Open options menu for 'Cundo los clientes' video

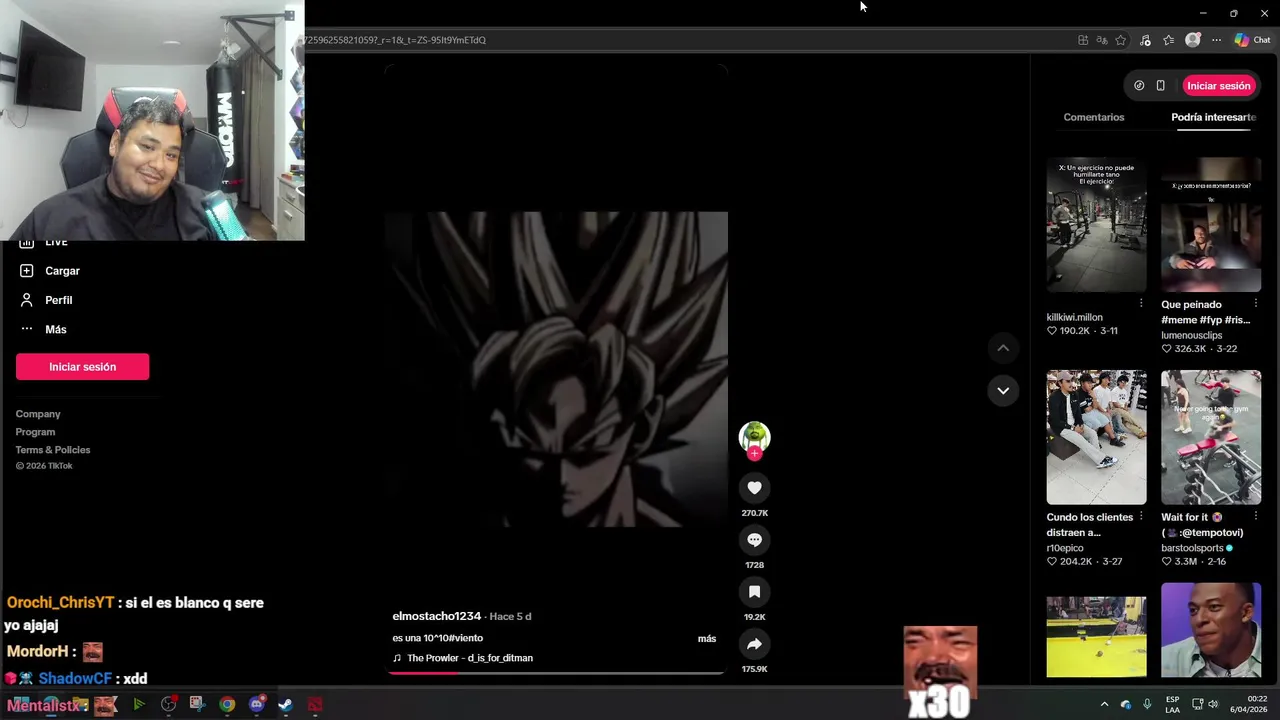(1141, 517)
